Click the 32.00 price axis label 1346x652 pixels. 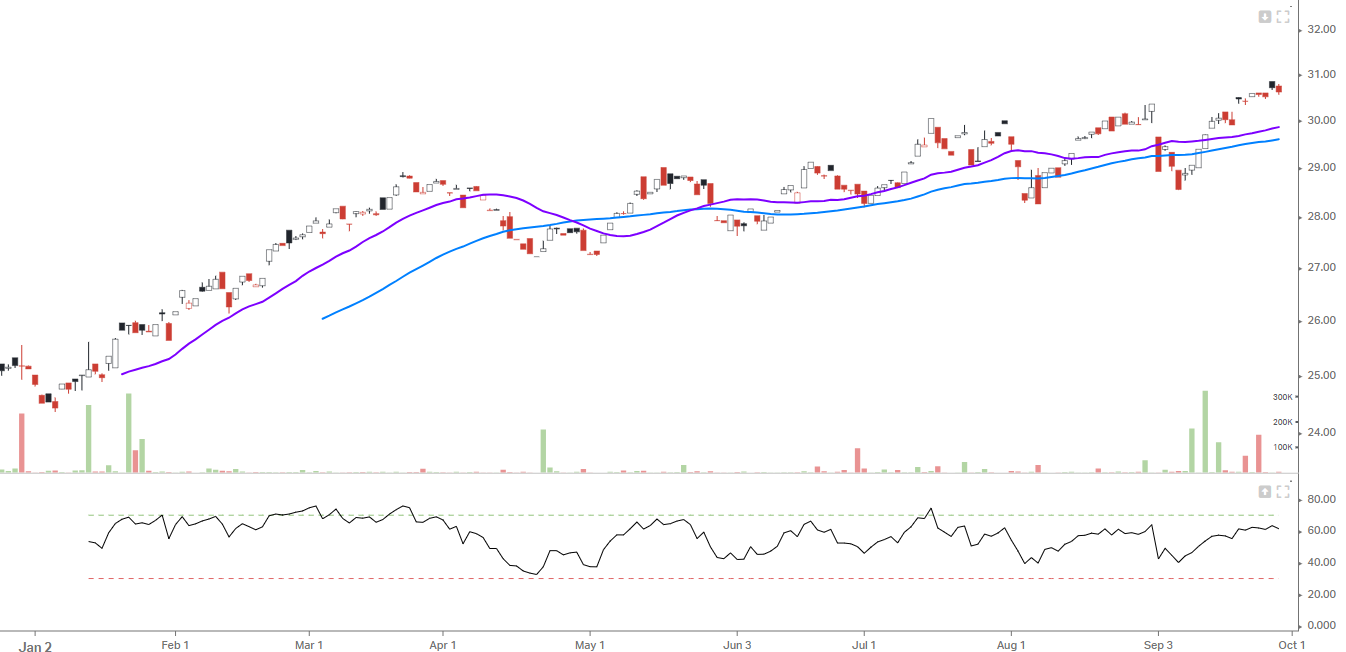(x=1322, y=29)
